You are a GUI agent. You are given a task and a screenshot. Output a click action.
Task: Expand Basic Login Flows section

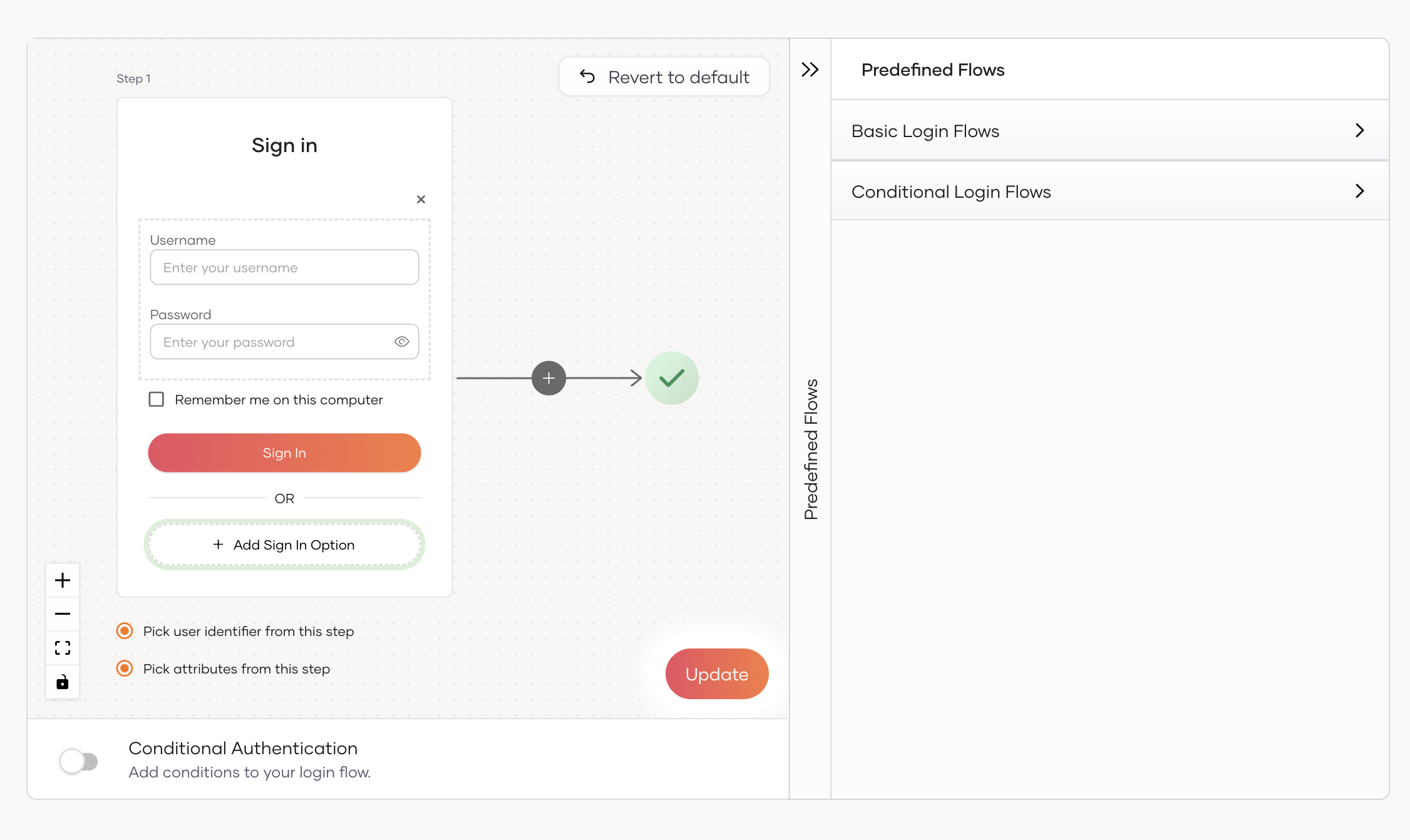[1109, 131]
